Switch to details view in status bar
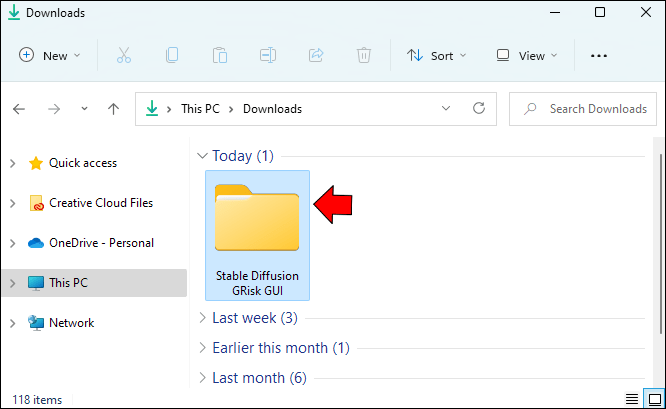This screenshot has width=666, height=409. (x=632, y=399)
